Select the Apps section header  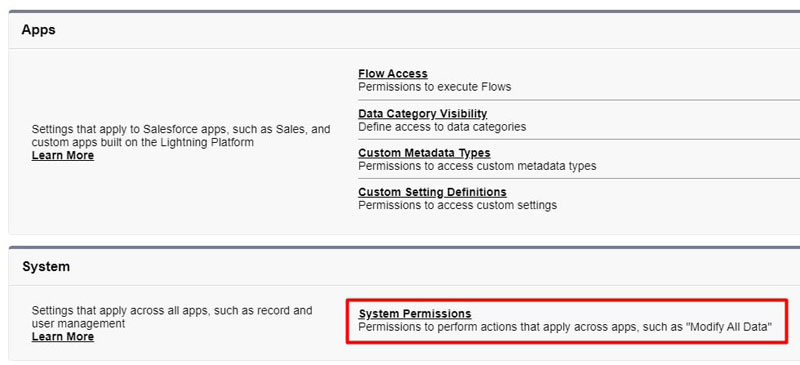pyautogui.click(x=38, y=30)
